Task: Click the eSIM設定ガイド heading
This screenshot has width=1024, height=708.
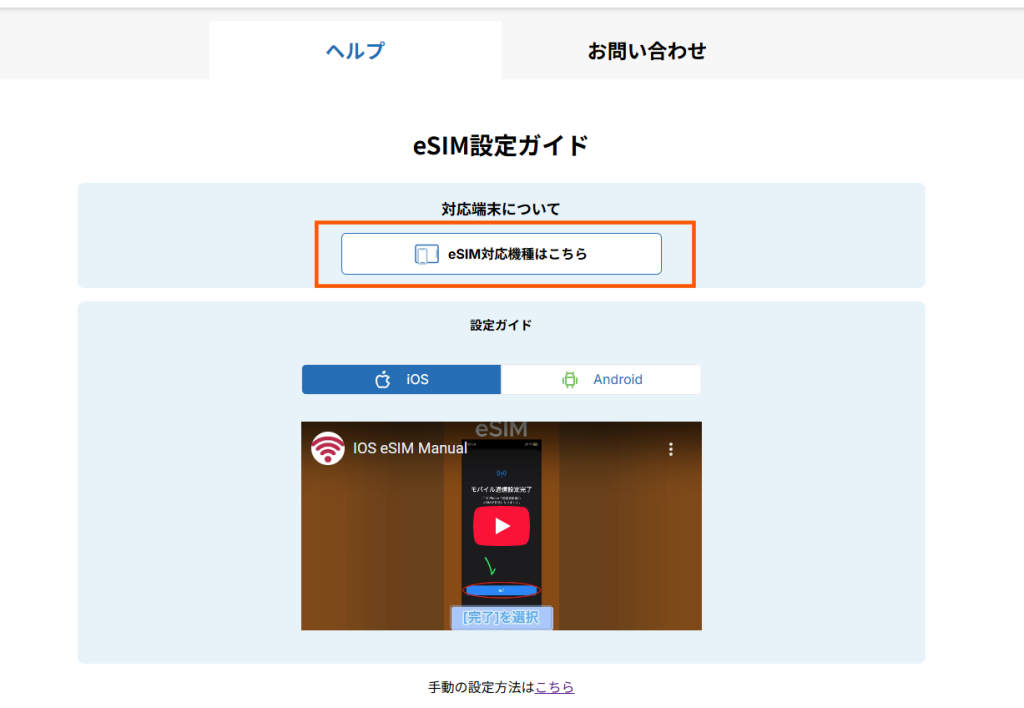Action: tap(501, 145)
